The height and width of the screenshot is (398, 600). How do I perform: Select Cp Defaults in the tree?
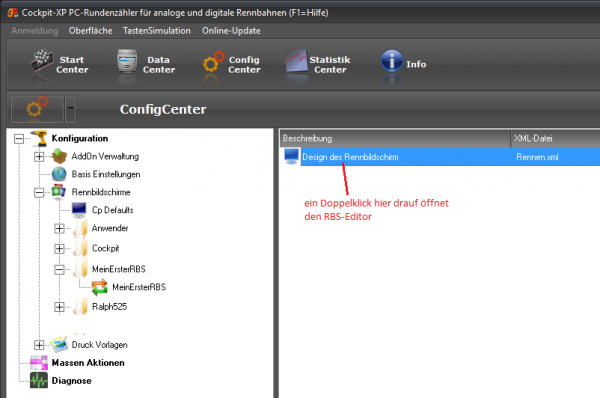pos(112,210)
